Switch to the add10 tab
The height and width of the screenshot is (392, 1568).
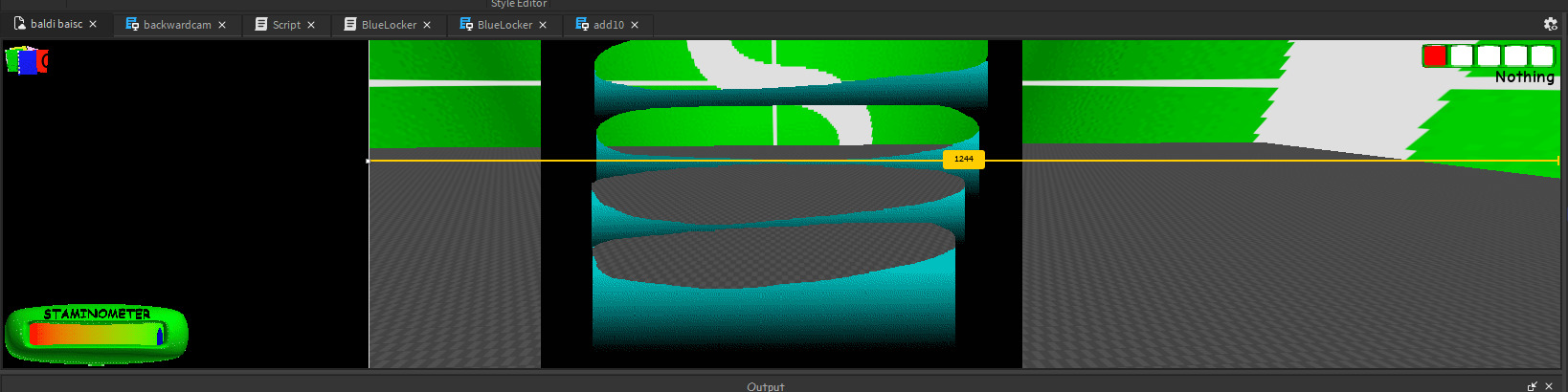click(x=608, y=25)
